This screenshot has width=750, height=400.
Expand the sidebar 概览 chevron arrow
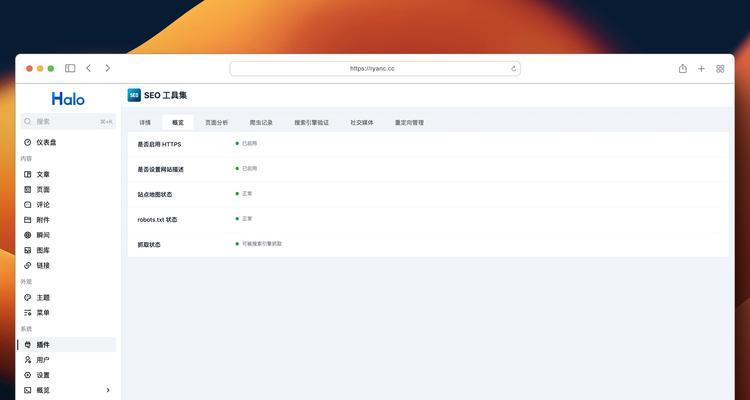(108, 390)
